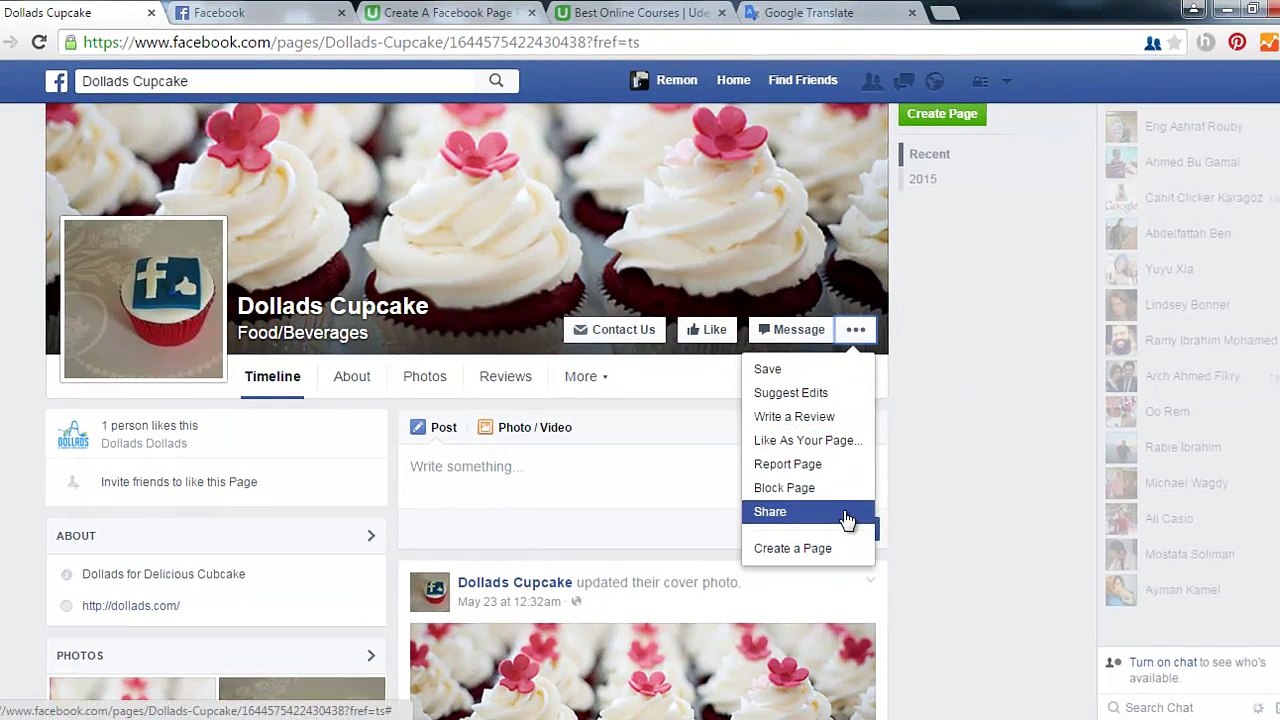Click the orange chart extension icon in the browser toolbar
The width and height of the screenshot is (1280, 720).
point(1268,43)
